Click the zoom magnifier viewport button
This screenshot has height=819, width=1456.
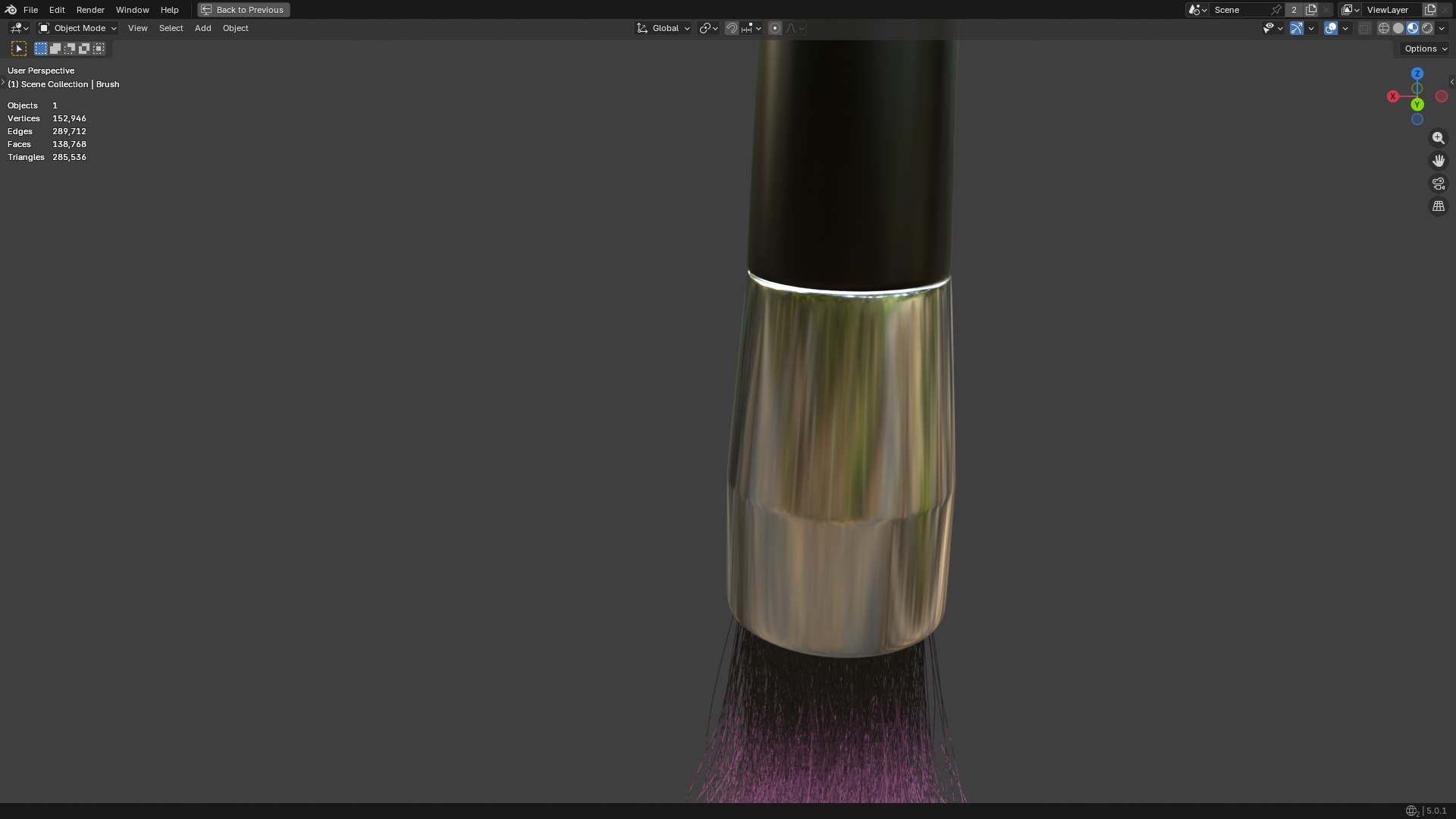pyautogui.click(x=1439, y=138)
